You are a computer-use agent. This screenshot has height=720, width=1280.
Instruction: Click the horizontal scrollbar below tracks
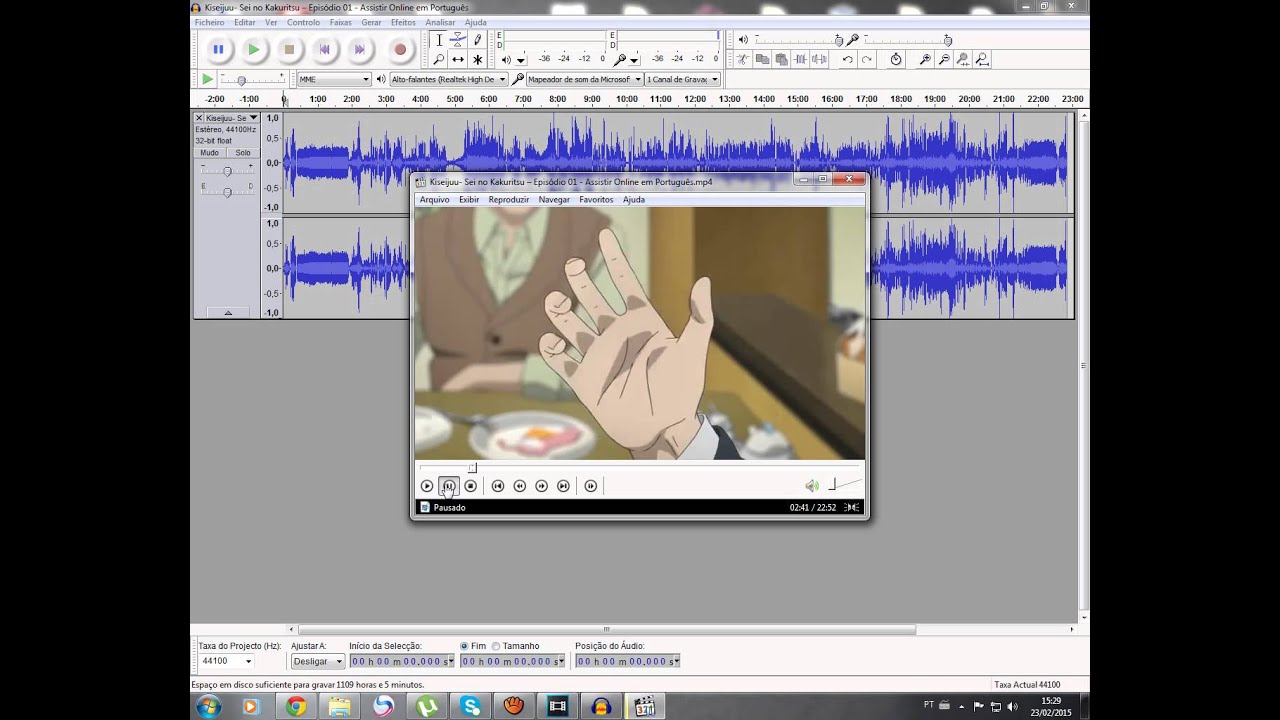click(607, 630)
